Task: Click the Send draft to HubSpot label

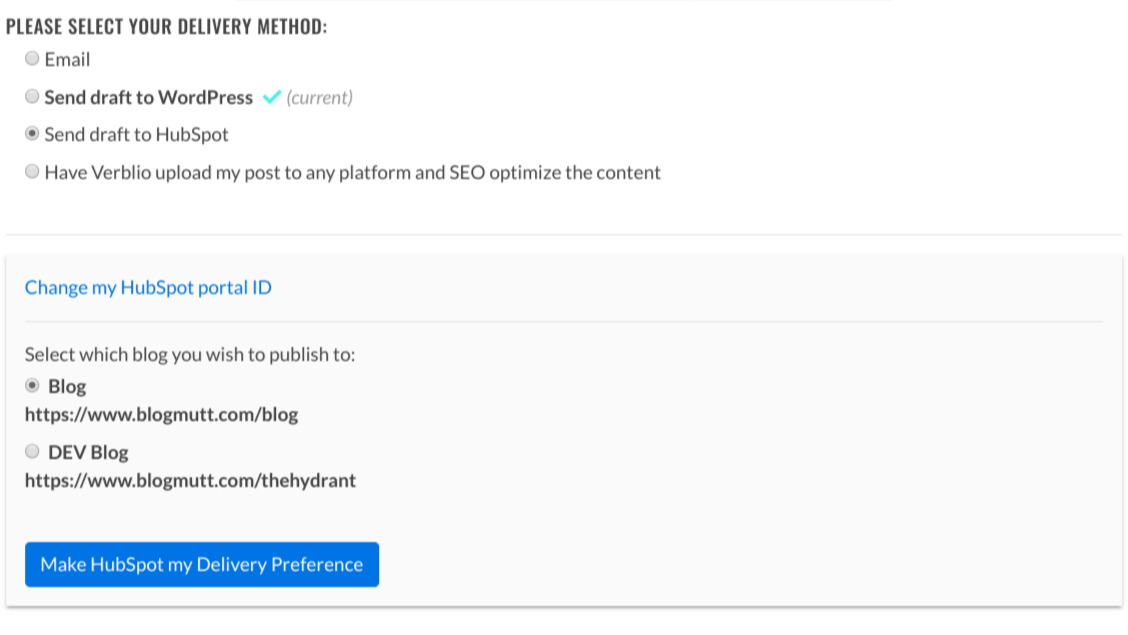Action: (137, 135)
